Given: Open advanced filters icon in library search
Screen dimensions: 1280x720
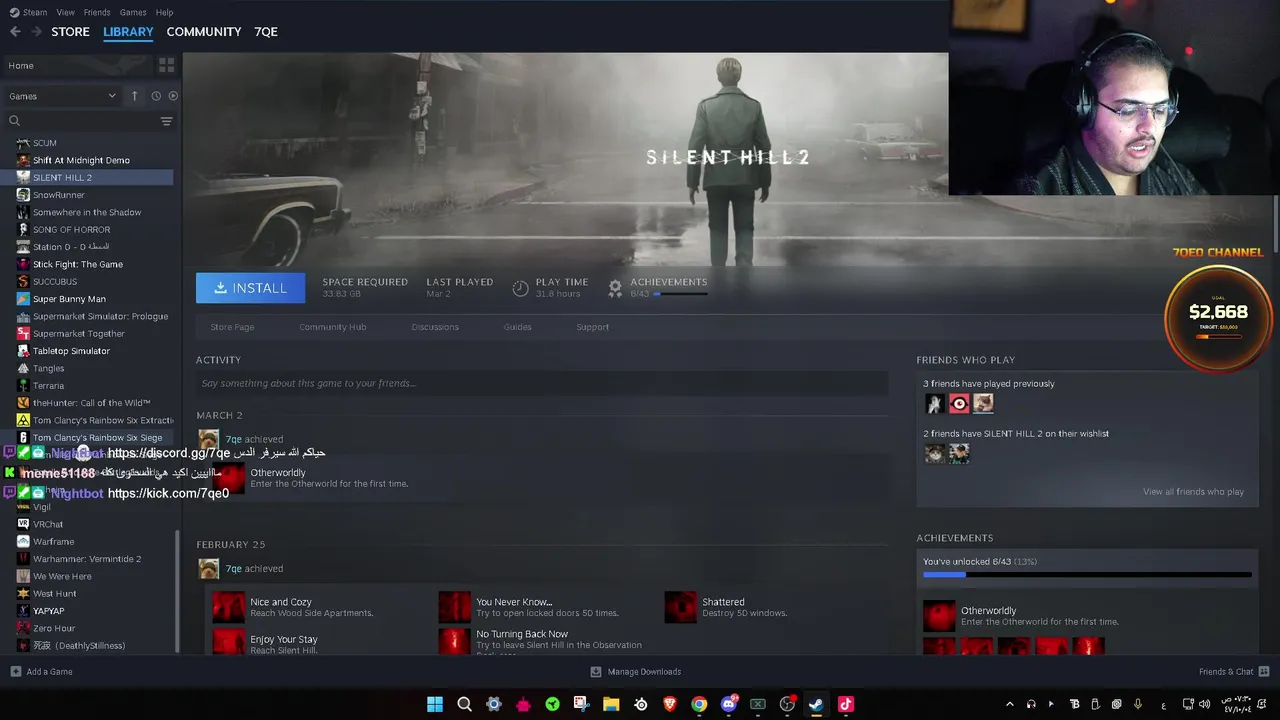Looking at the screenshot, I should coord(166,121).
